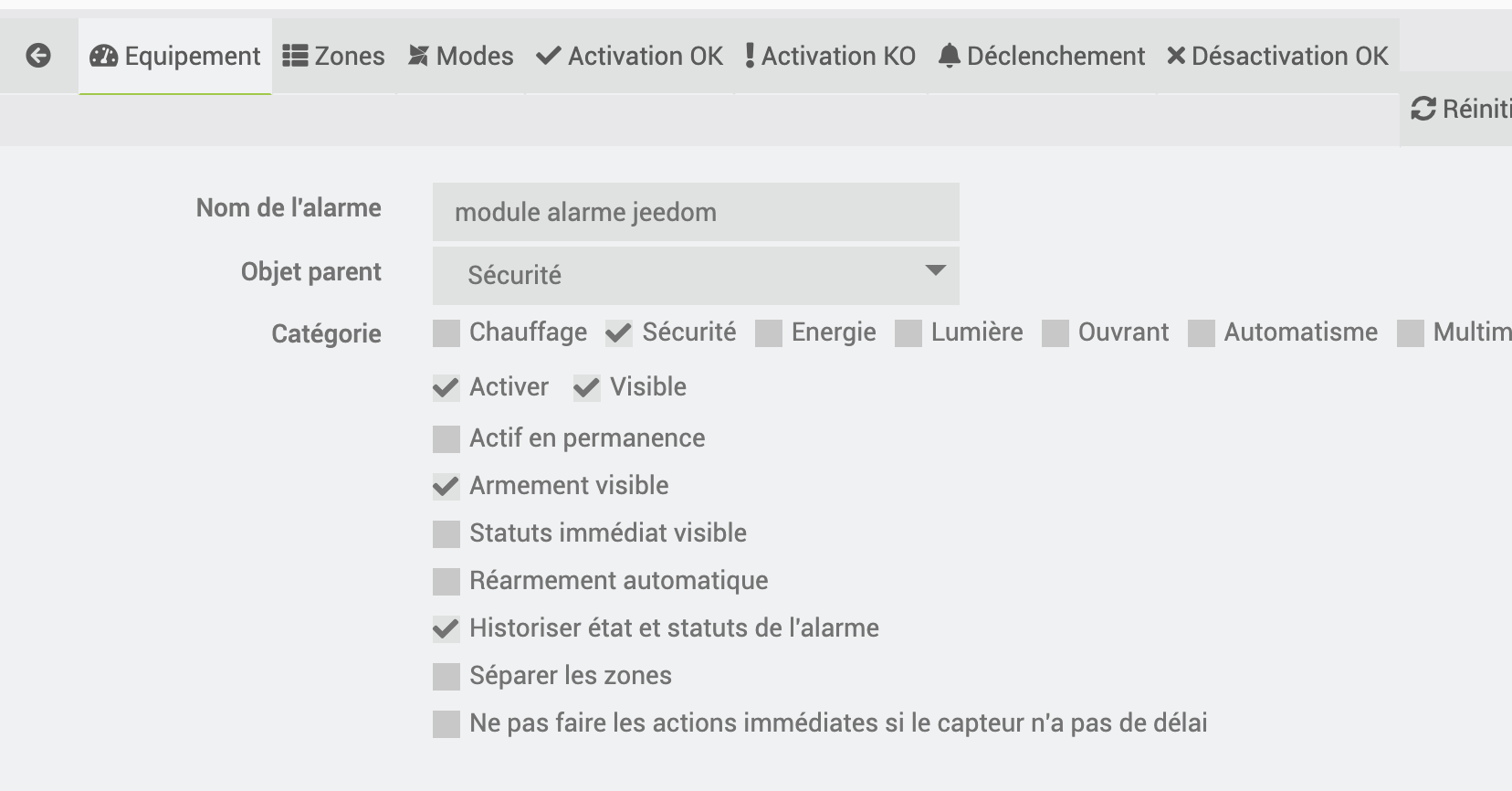This screenshot has height=791, width=1512.
Task: Click the Activation KO exclamation icon
Action: click(750, 56)
